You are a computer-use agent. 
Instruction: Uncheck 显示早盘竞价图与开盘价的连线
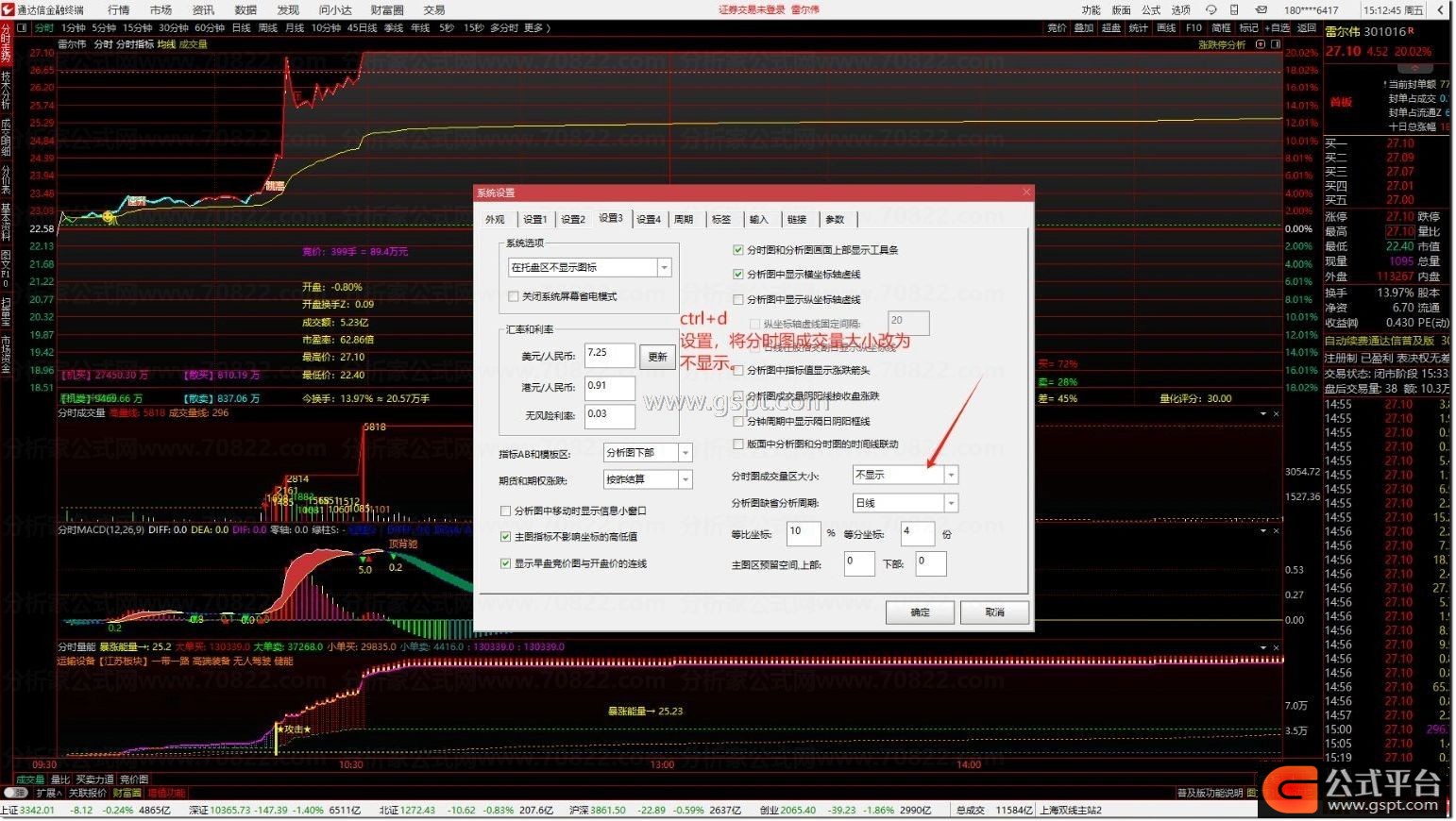coord(505,563)
